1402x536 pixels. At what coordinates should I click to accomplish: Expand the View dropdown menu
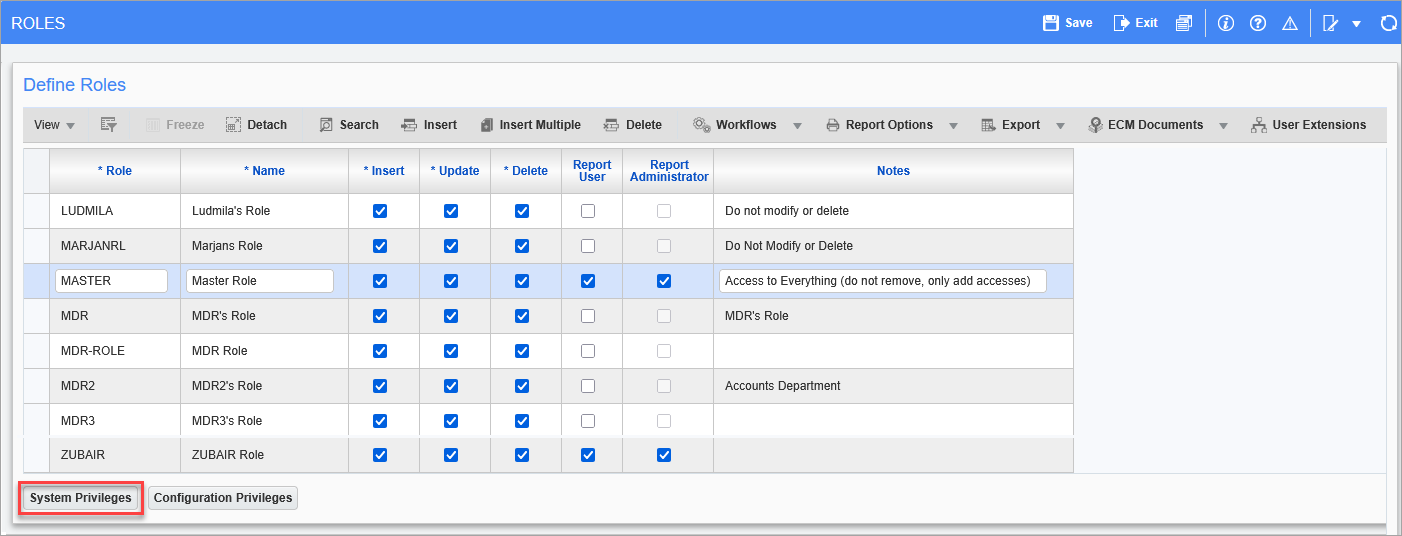click(55, 125)
